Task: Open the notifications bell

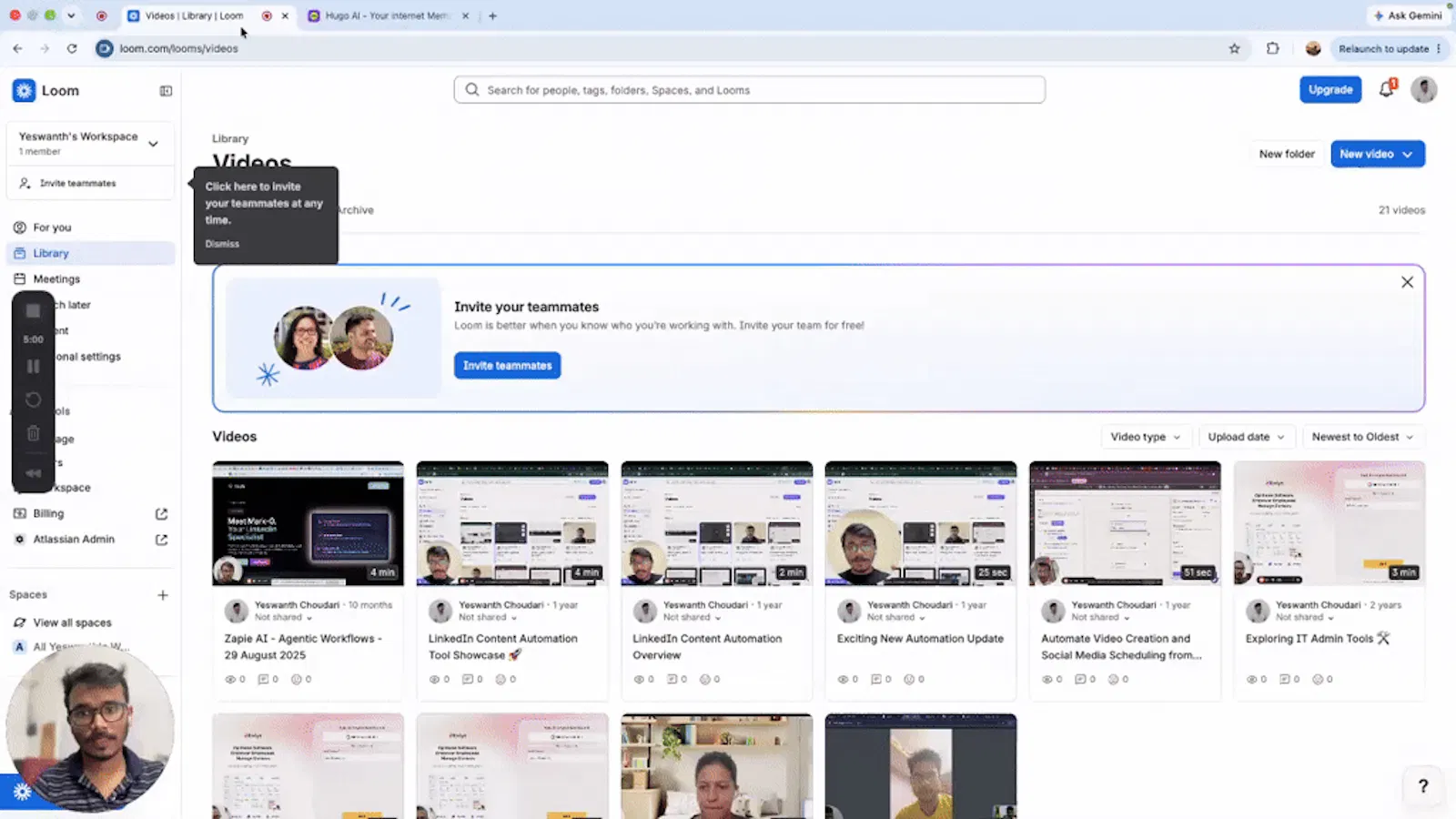Action: [x=1387, y=89]
